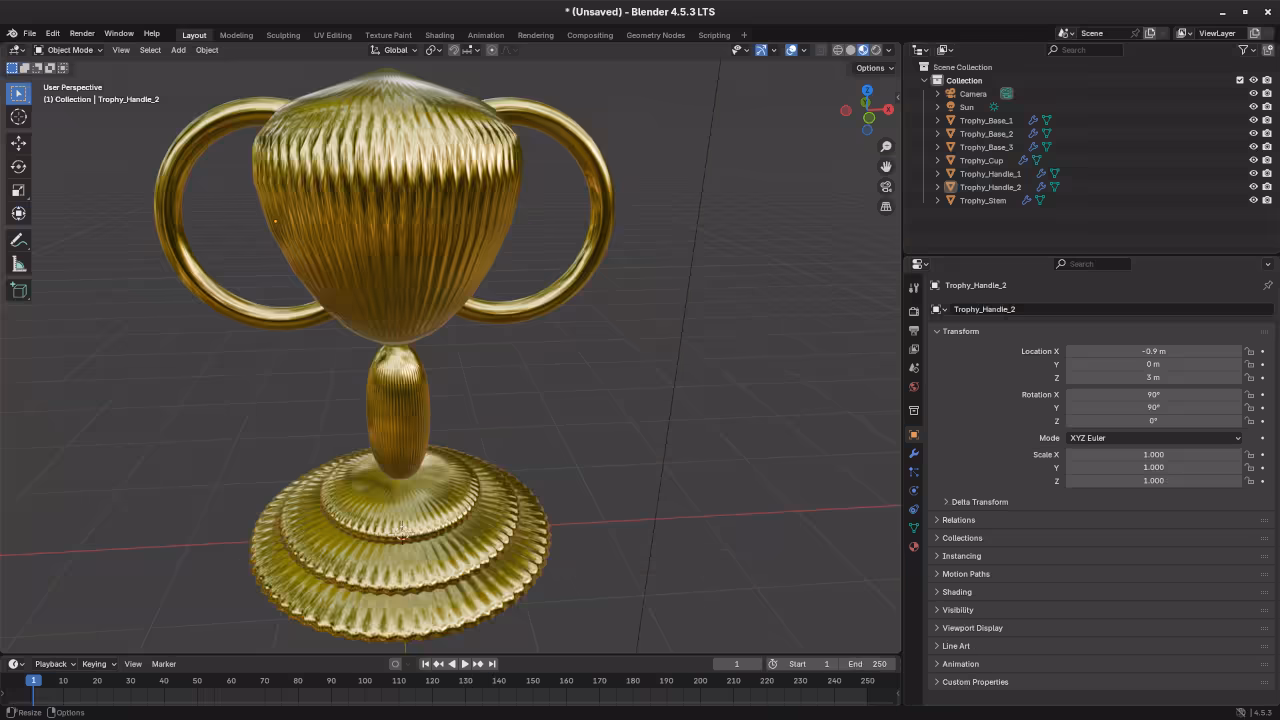
Task: Hide Trophy_Handle_1 in the viewport
Action: tap(1253, 173)
